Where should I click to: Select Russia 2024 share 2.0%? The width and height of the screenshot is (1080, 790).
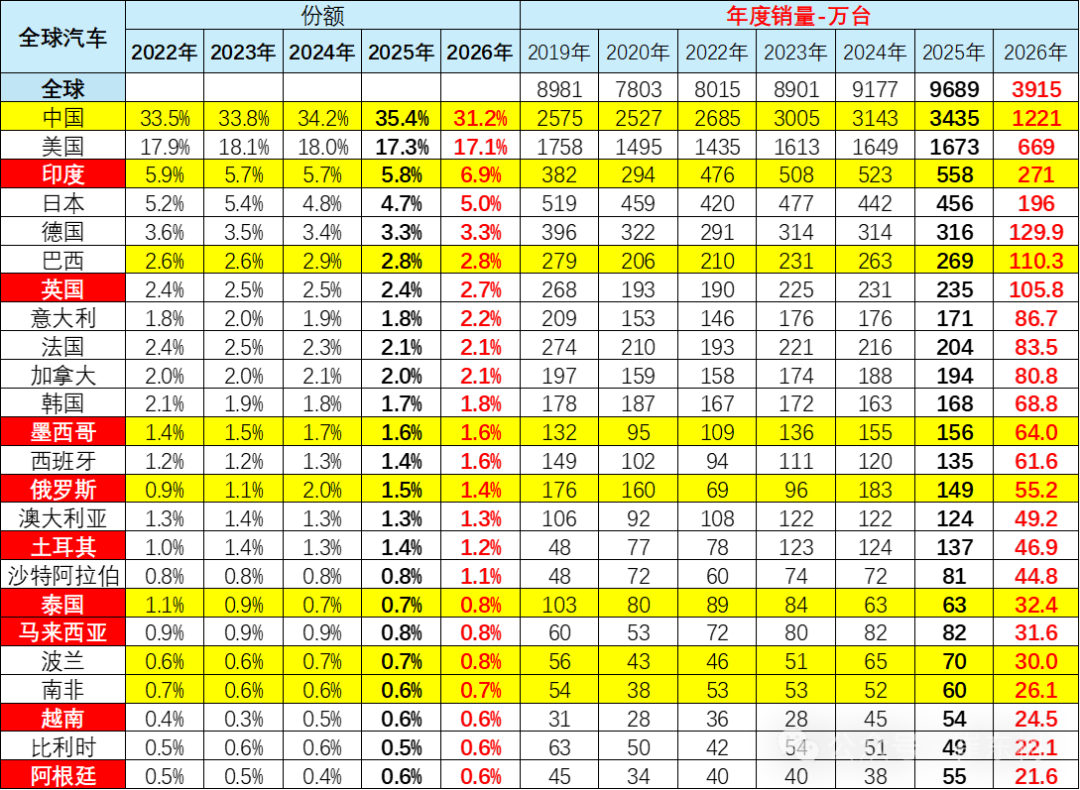tap(322, 490)
